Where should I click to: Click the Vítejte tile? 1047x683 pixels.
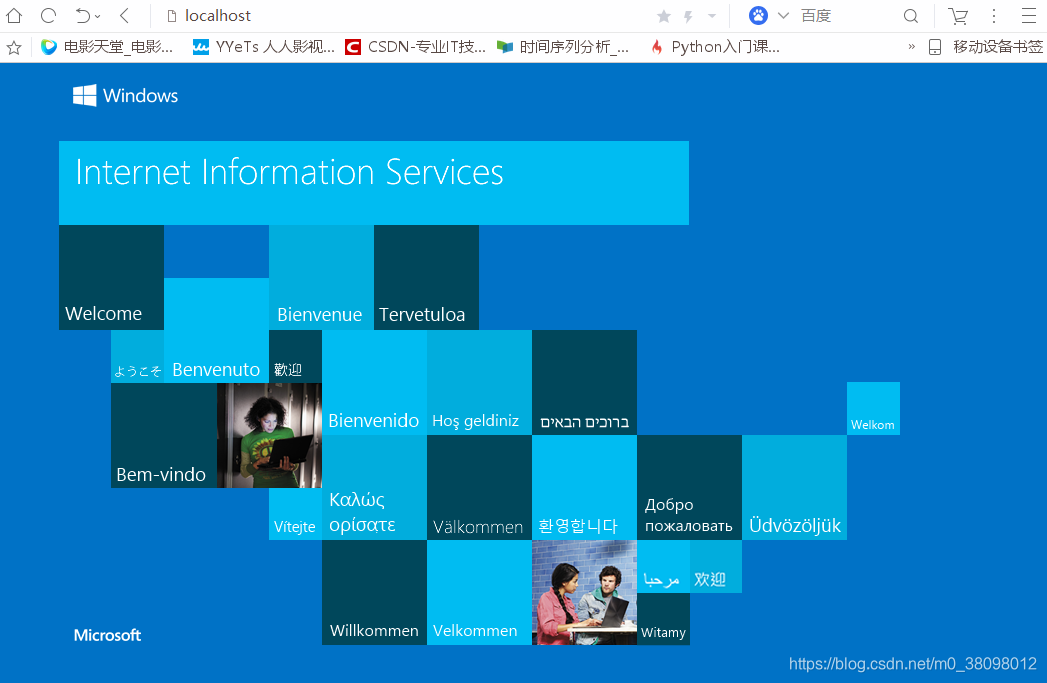tap(295, 514)
